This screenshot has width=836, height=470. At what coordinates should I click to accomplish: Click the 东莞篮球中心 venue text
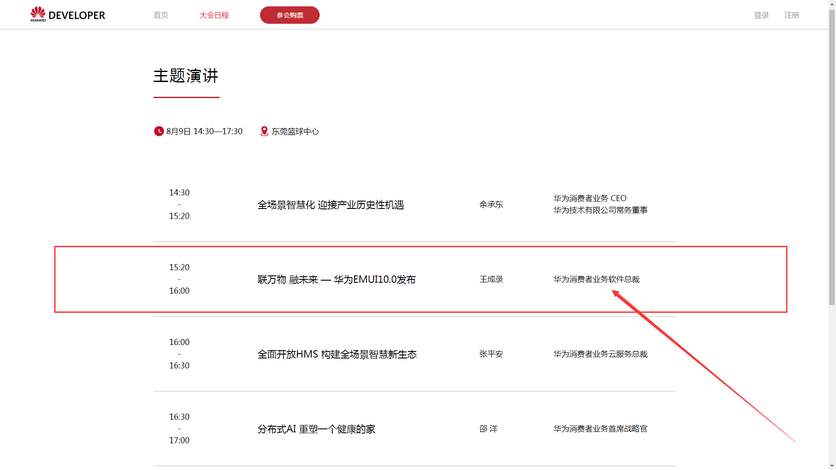(295, 131)
